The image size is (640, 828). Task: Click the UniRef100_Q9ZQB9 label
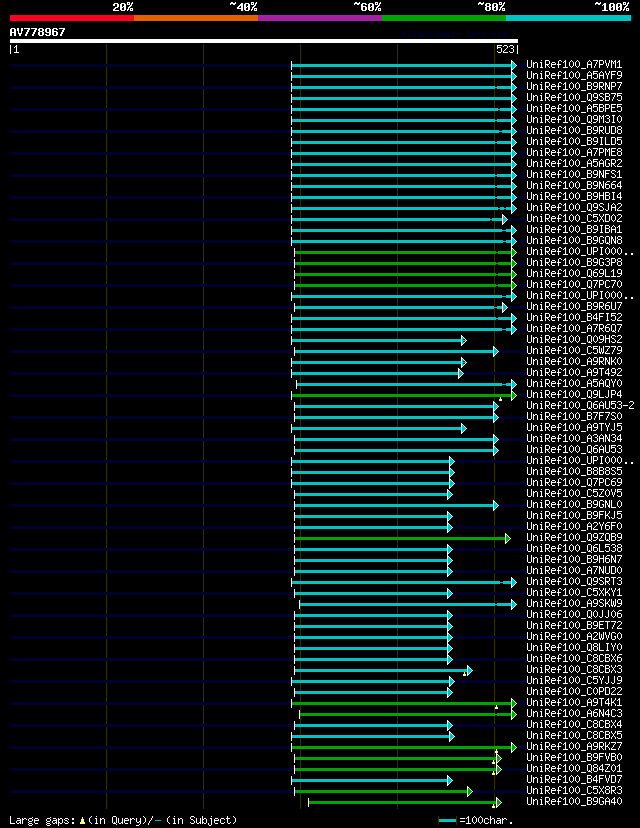click(574, 537)
